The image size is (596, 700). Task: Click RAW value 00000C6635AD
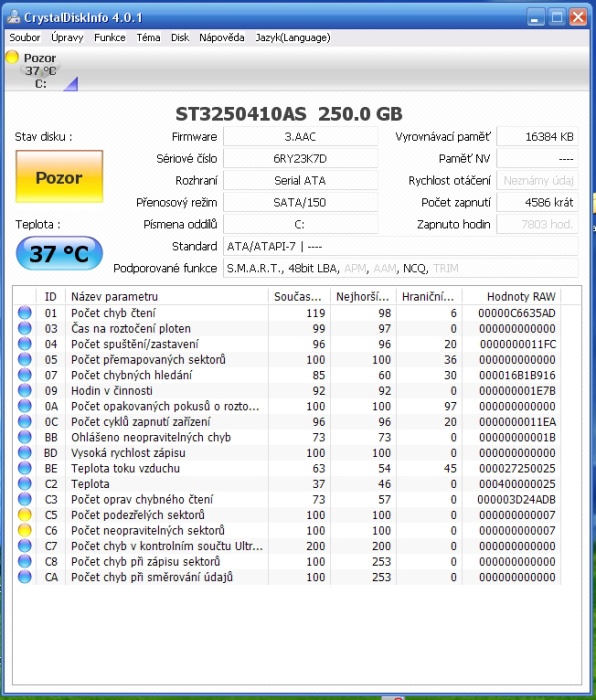[517, 313]
